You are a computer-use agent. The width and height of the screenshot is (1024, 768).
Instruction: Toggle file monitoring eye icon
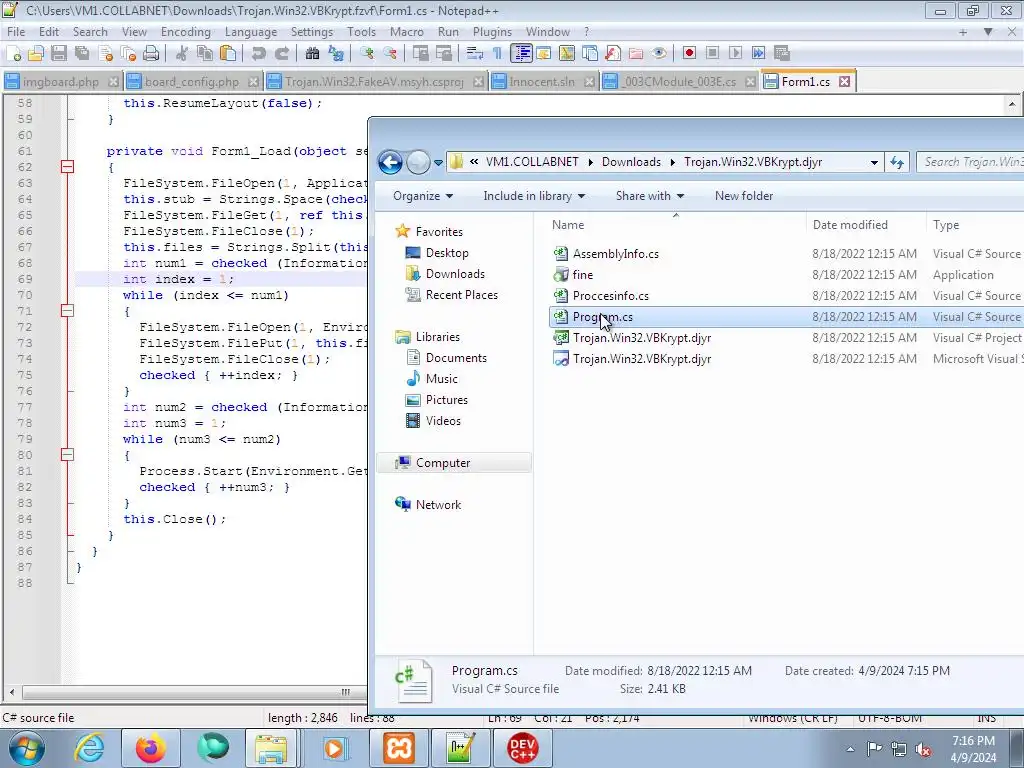click(x=659, y=54)
